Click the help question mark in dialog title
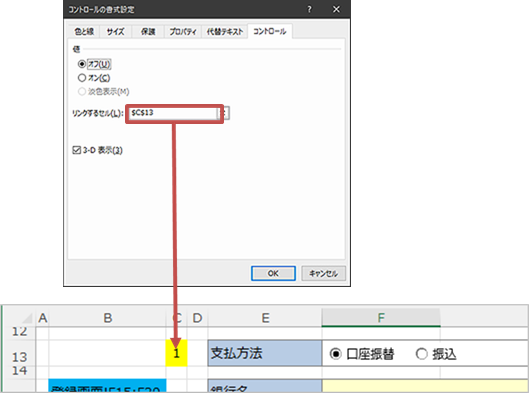The height and width of the screenshot is (393, 529). (309, 9)
